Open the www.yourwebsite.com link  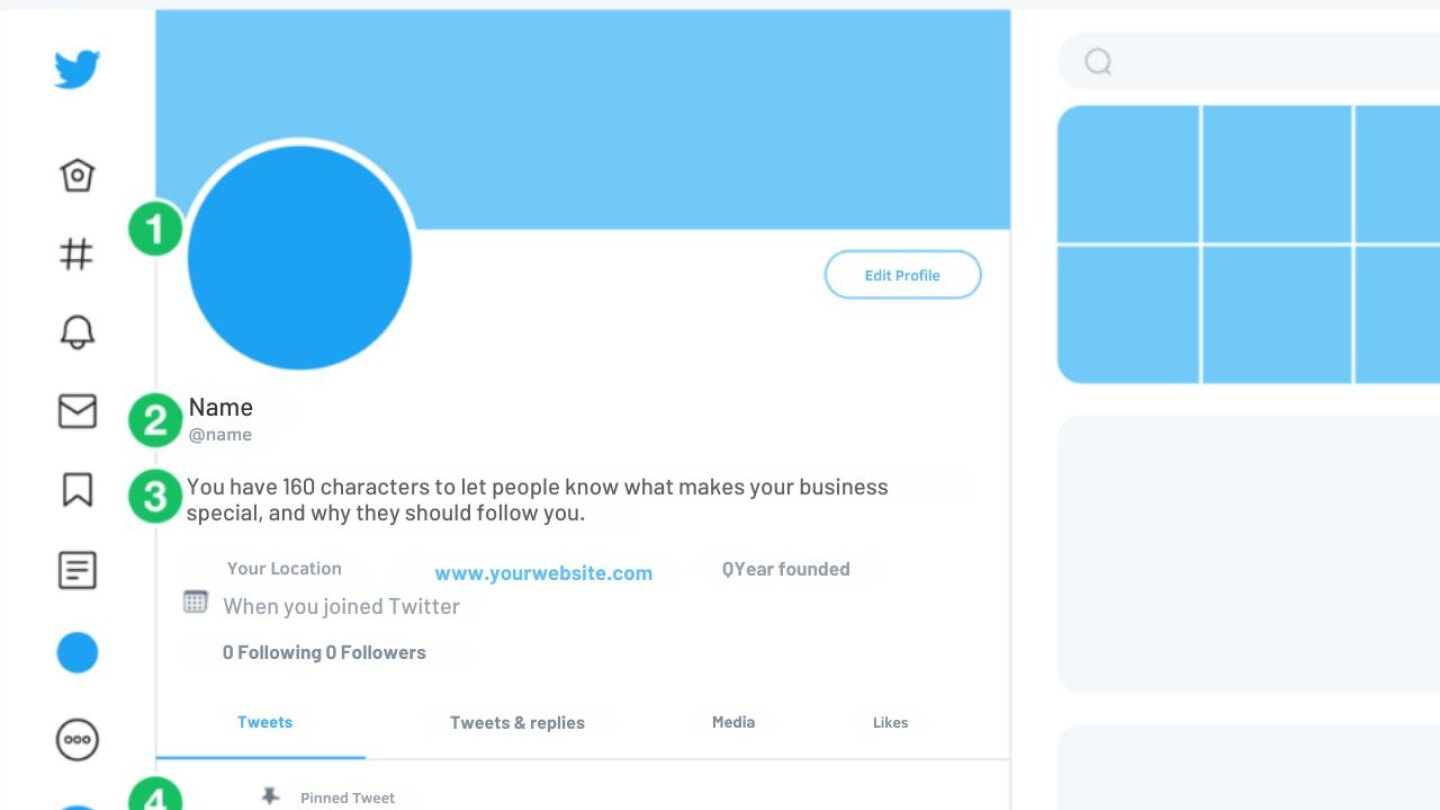tap(543, 573)
